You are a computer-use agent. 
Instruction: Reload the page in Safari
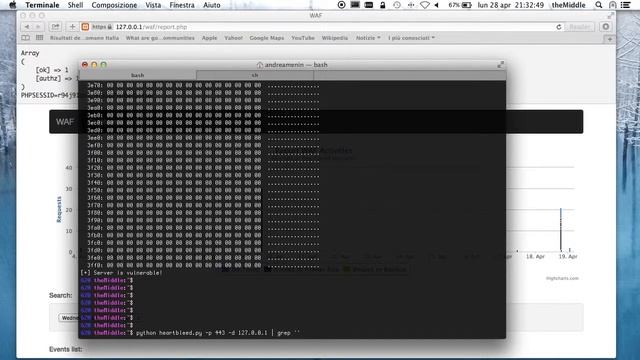click(559, 27)
